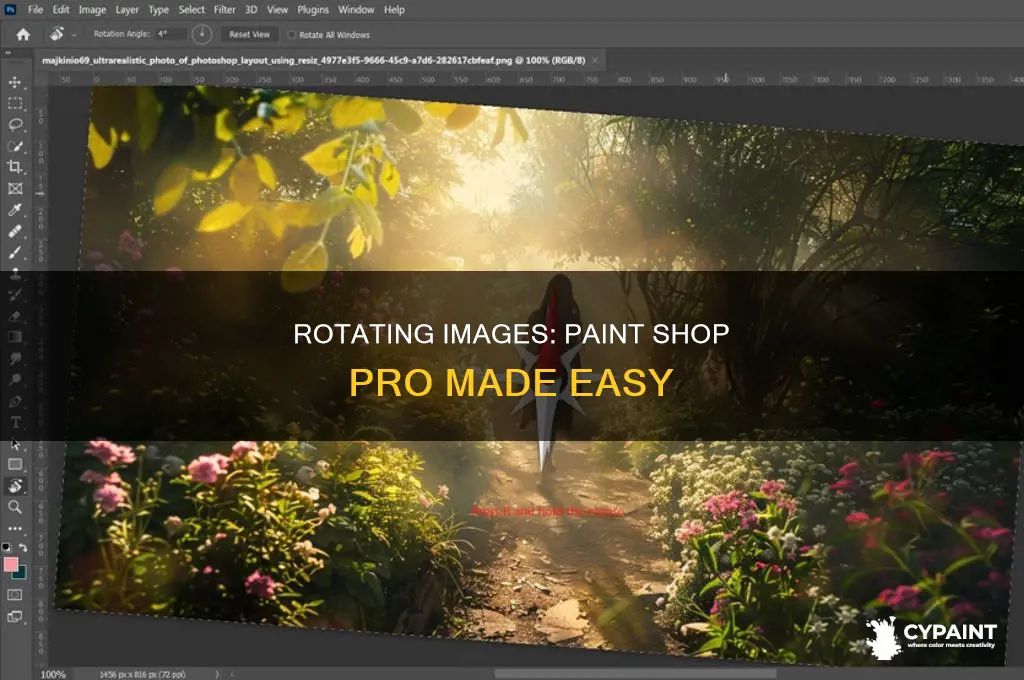Change the screen mode
This screenshot has width=1024, height=680.
(14, 616)
